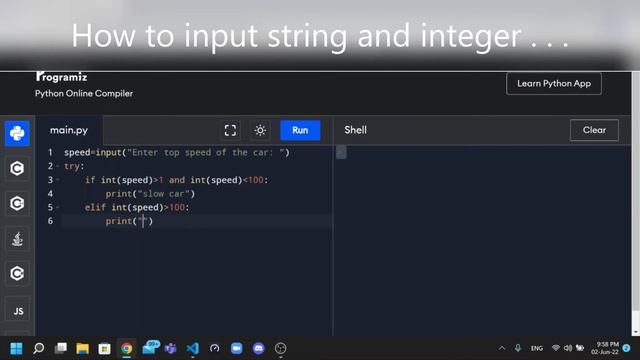Open Wi-Fi network settings in tray
Viewport: 640px width, 360px height.
click(x=556, y=348)
